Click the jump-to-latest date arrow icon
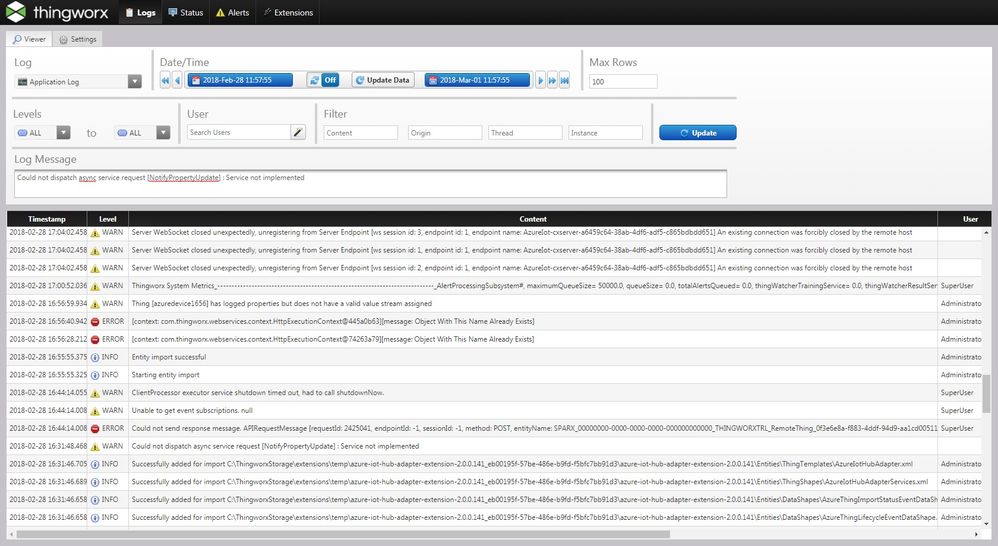The width and height of the screenshot is (998, 546). [x=564, y=80]
